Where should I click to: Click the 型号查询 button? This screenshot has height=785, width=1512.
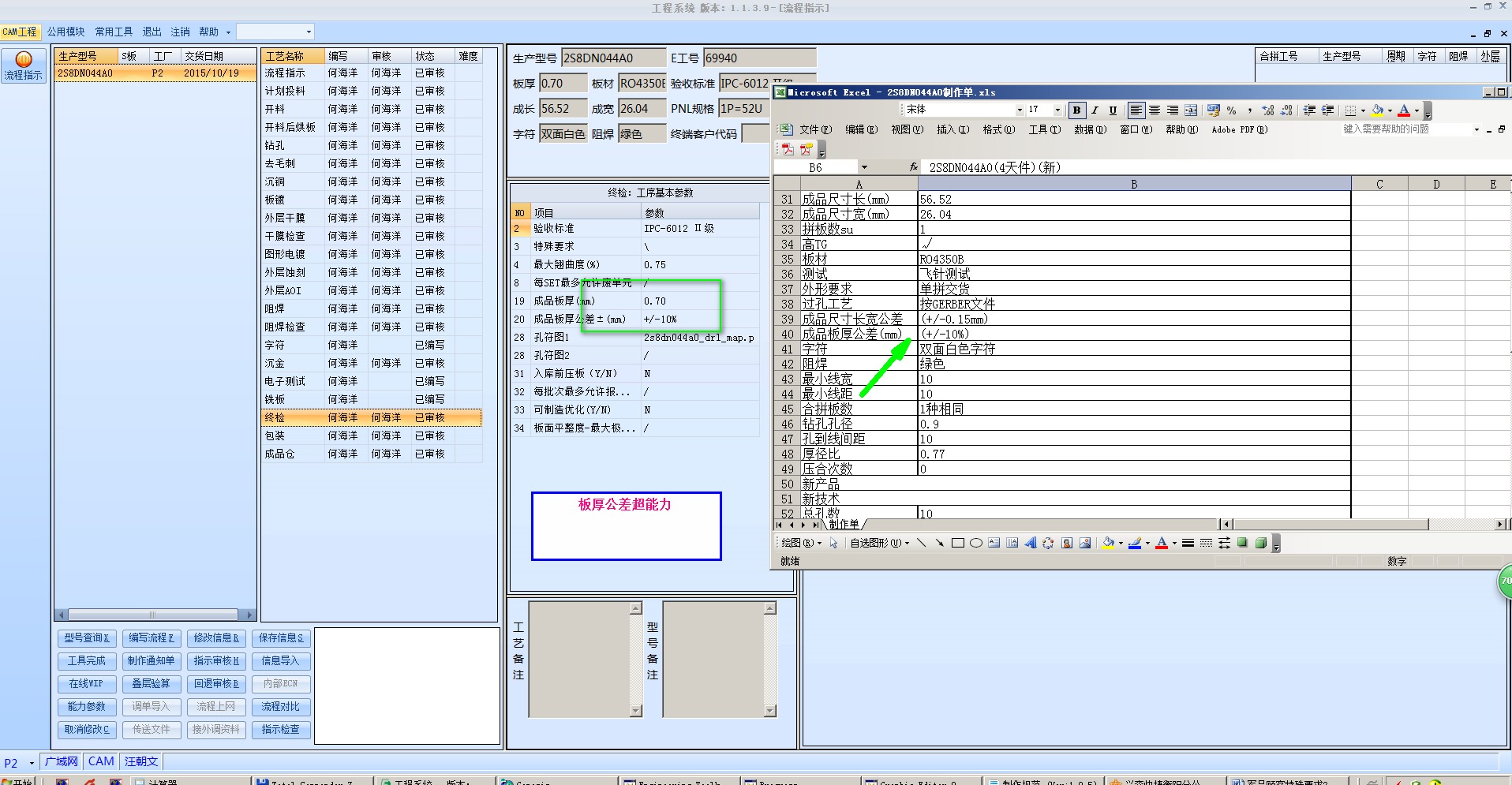pos(87,638)
